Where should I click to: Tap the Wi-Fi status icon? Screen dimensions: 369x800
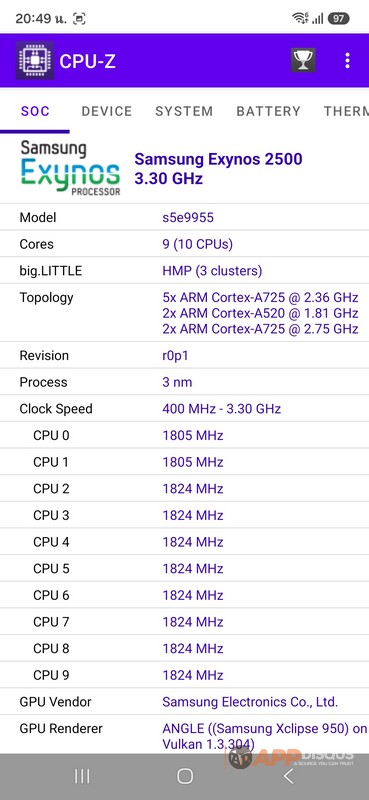pyautogui.click(x=300, y=19)
